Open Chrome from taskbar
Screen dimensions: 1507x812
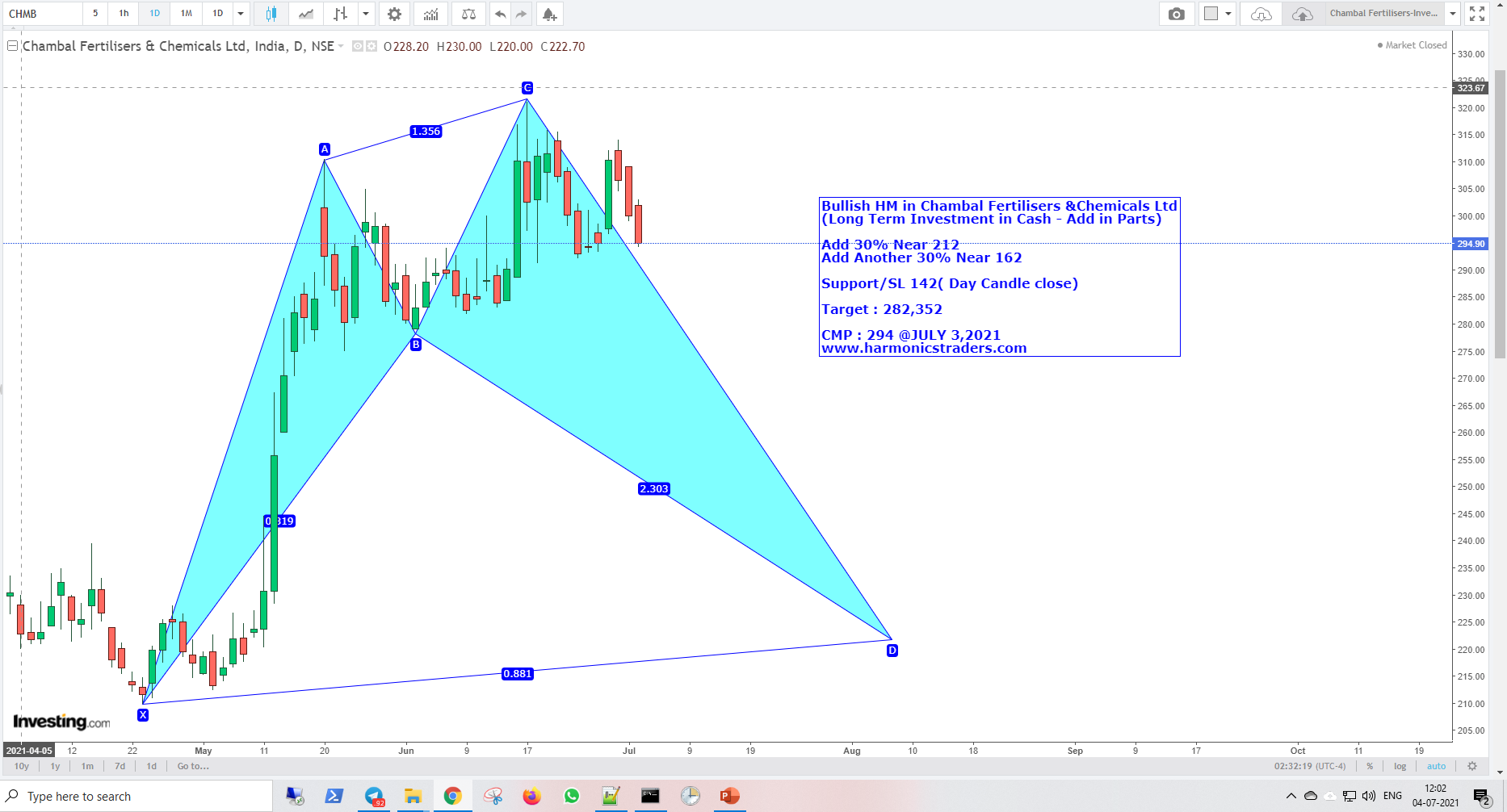pyautogui.click(x=452, y=797)
